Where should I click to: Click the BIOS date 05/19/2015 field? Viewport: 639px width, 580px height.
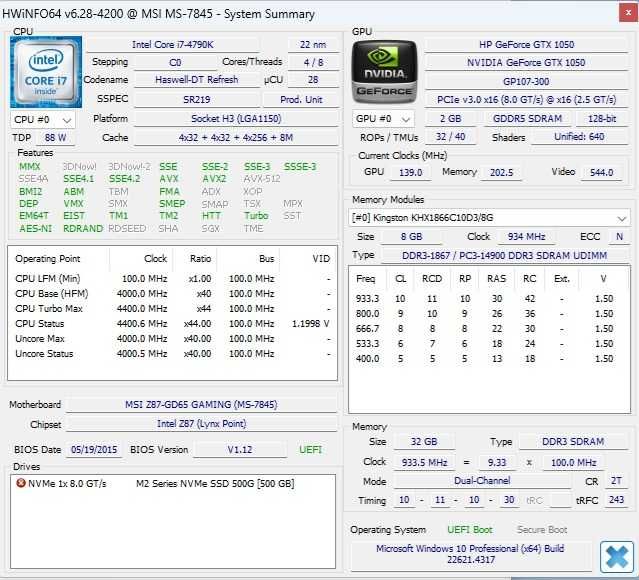point(94,450)
